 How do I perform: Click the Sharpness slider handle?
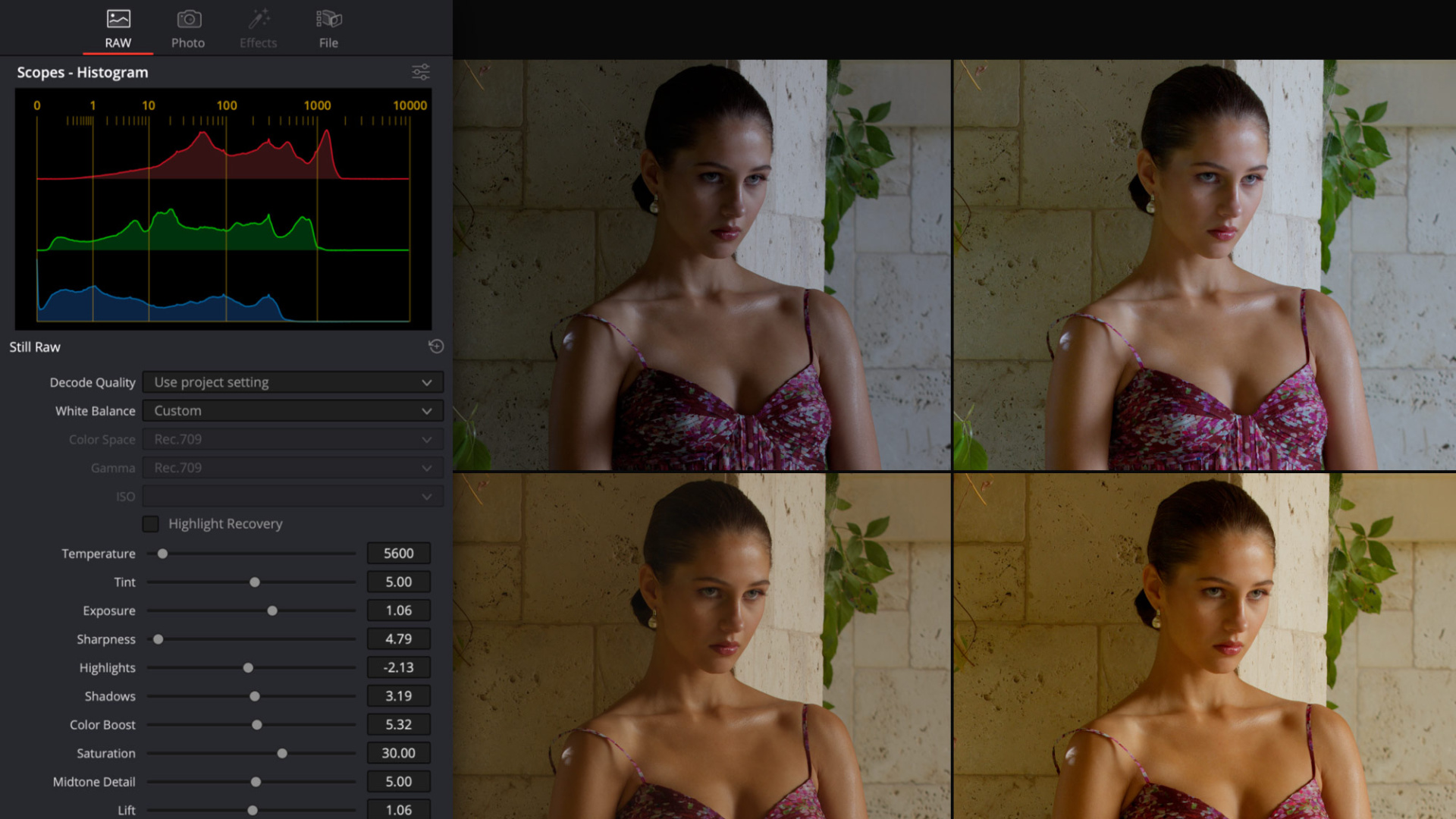158,640
